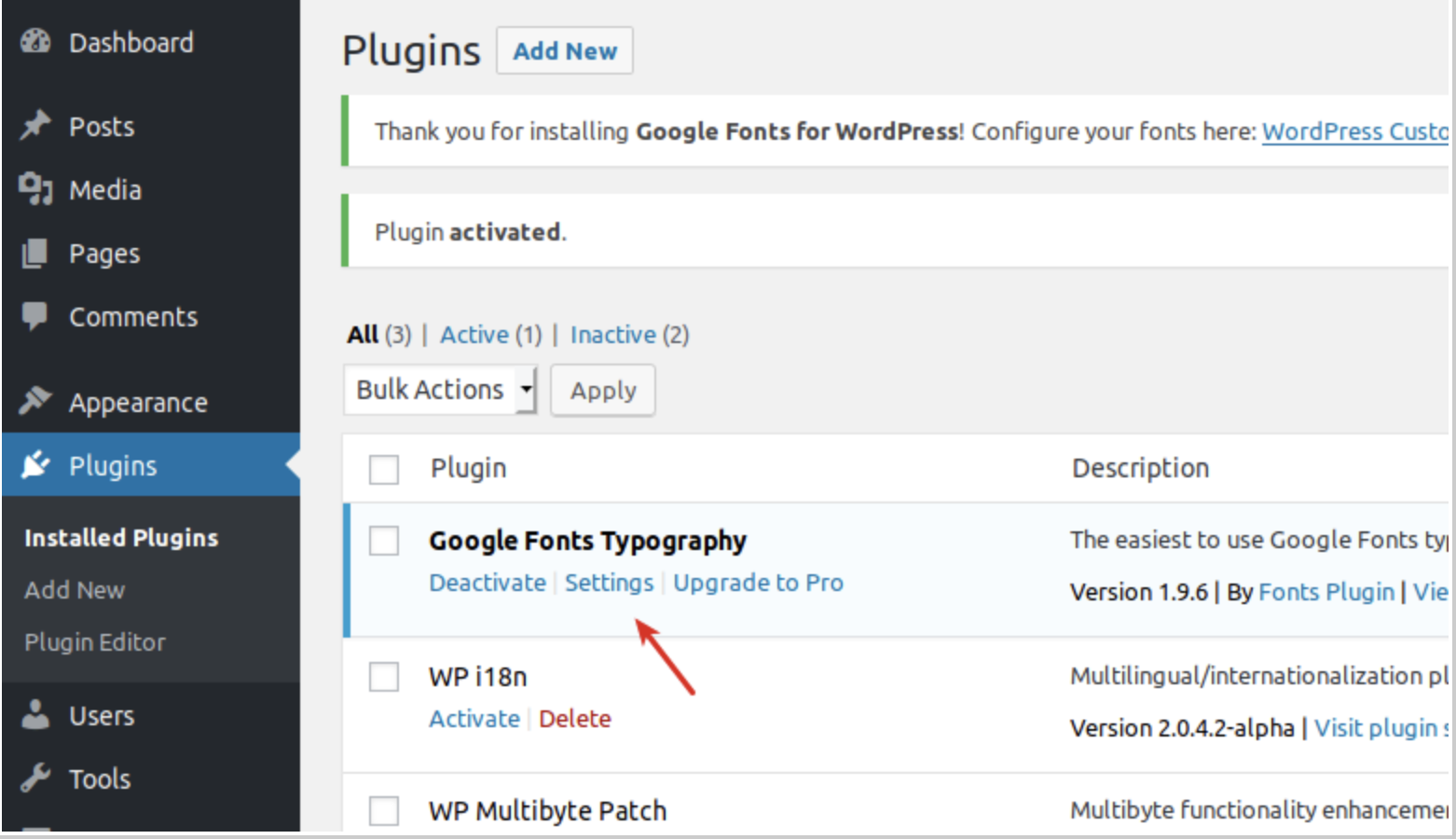Click the Dashboard gauge icon
This screenshot has width=1456, height=839.
tap(35, 42)
